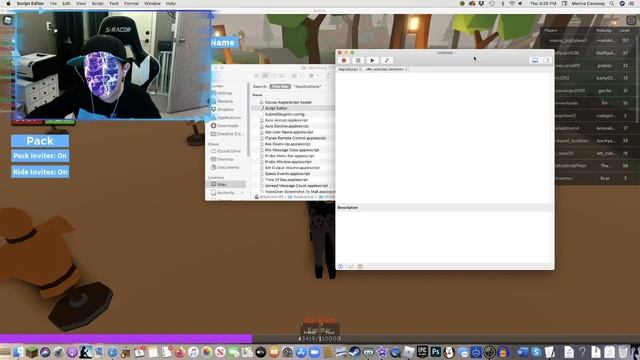
Task: Choose "Applications" search scope in Finder
Action: 308,87
